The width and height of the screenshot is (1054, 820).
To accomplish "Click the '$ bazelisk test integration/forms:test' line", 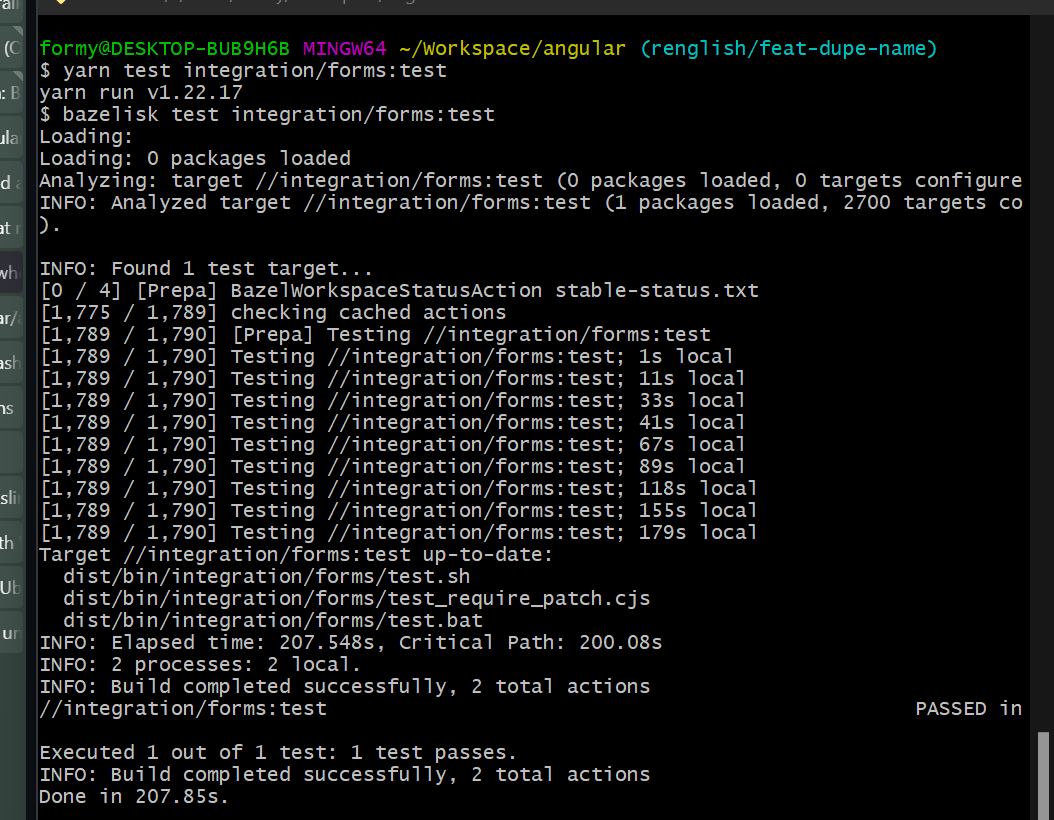I will click(x=267, y=114).
